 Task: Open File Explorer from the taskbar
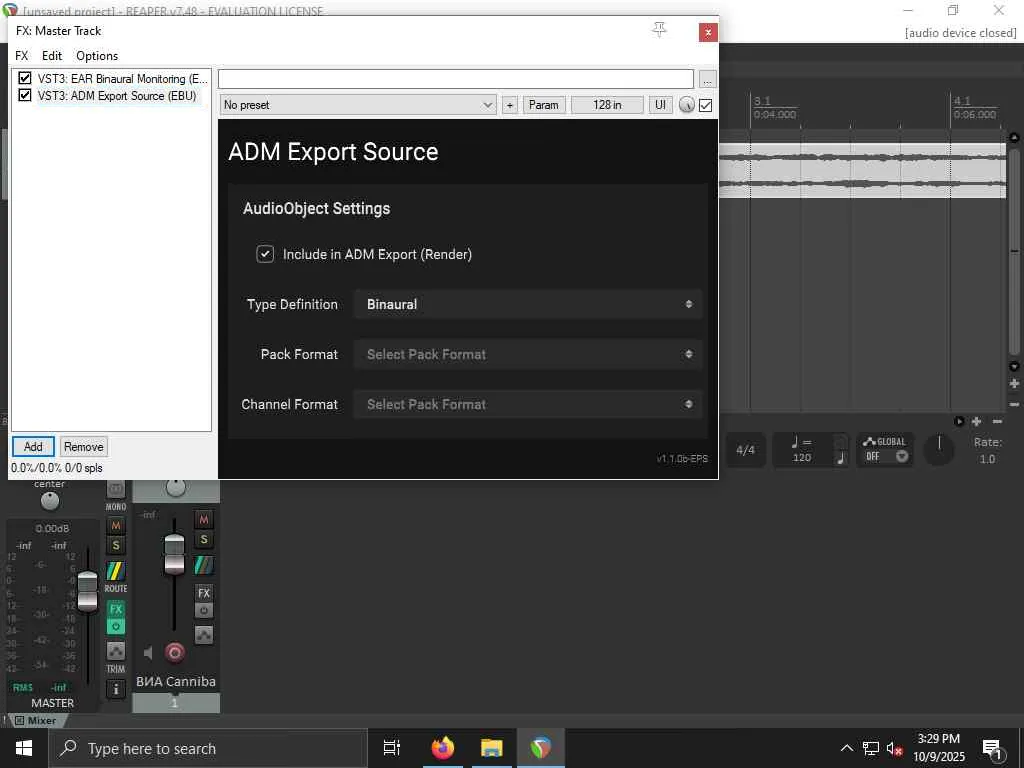(492, 748)
